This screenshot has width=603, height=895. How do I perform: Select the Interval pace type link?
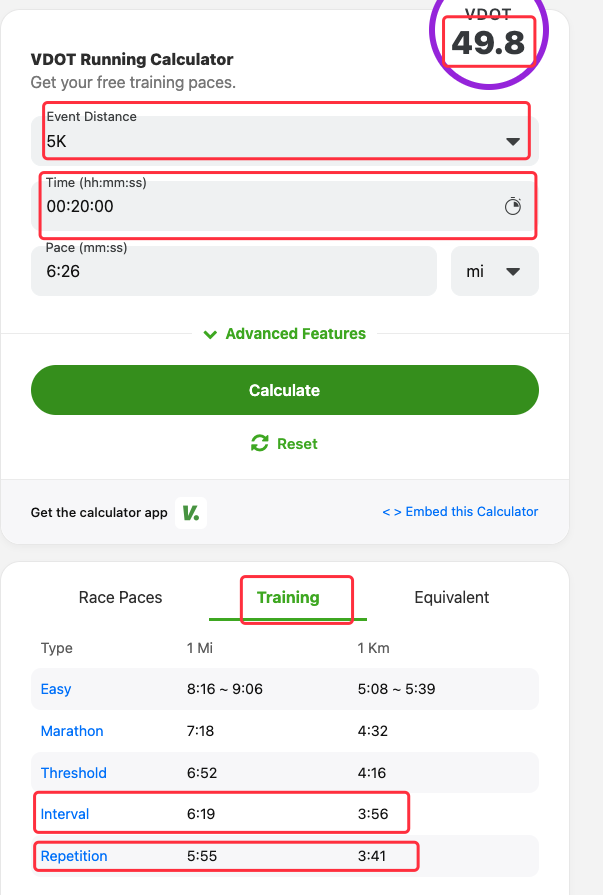click(65, 814)
